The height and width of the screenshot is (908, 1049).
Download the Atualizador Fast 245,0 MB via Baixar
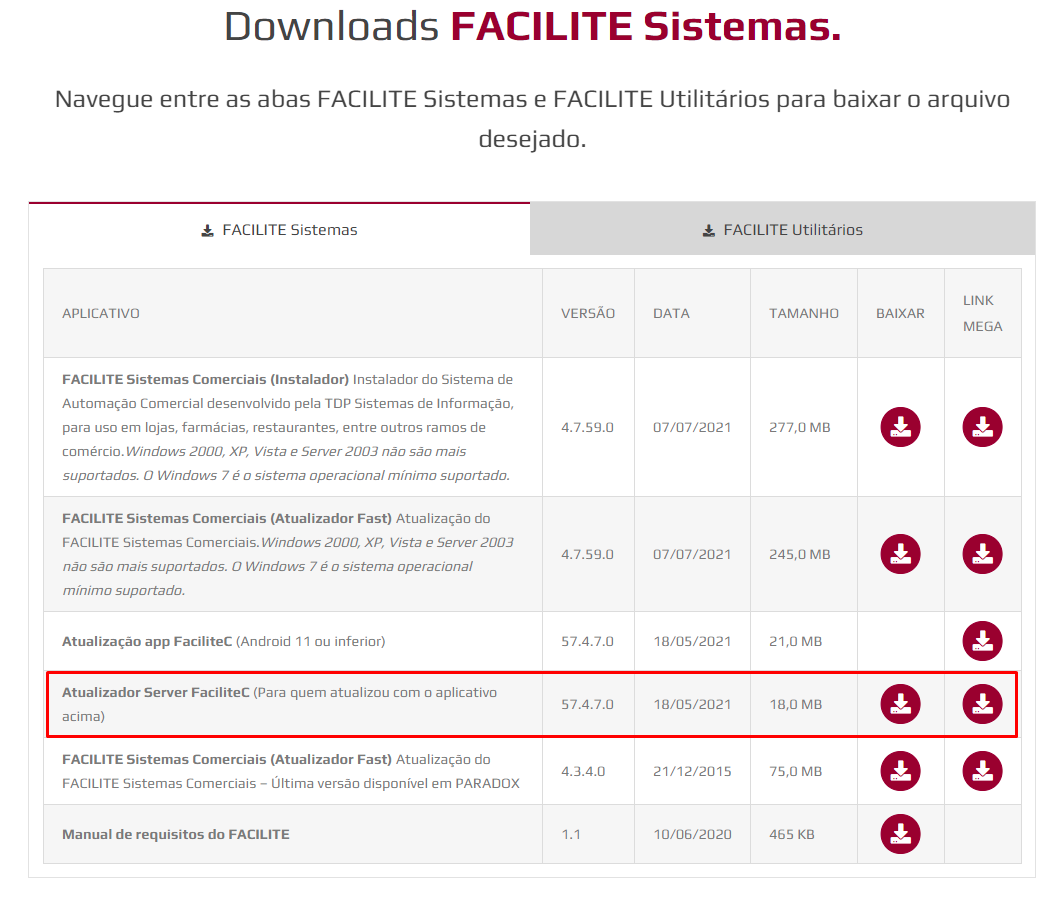(x=900, y=554)
